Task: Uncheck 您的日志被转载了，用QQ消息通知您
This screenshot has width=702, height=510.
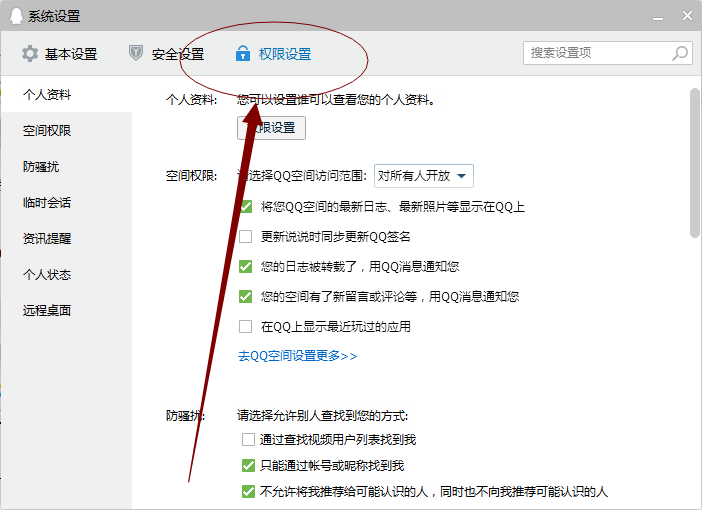Action: [245, 266]
